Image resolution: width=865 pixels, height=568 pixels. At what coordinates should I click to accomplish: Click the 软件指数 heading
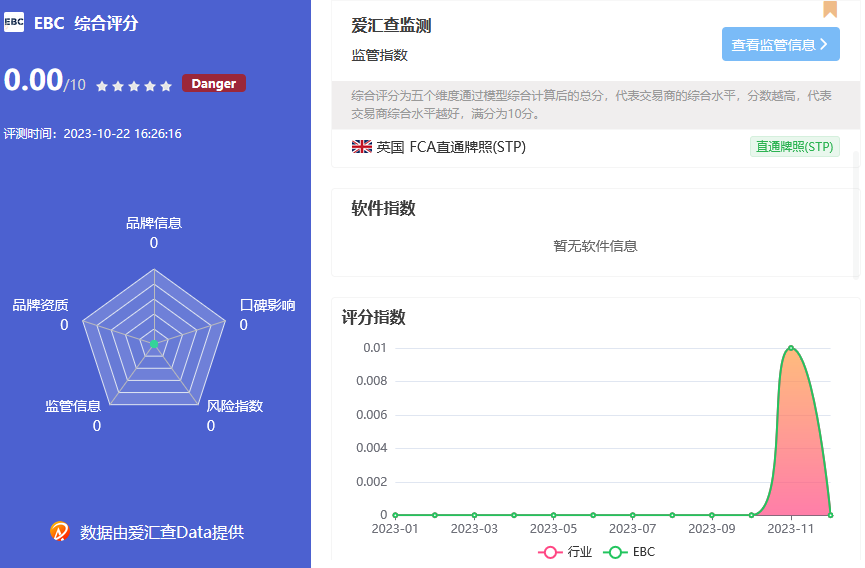point(383,208)
